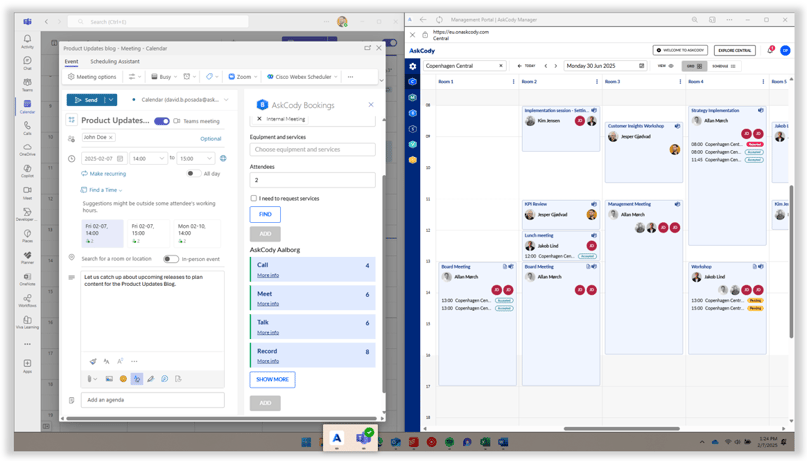Click the EXPLORE CENTRAL button
This screenshot has width=807, height=461.
click(734, 50)
